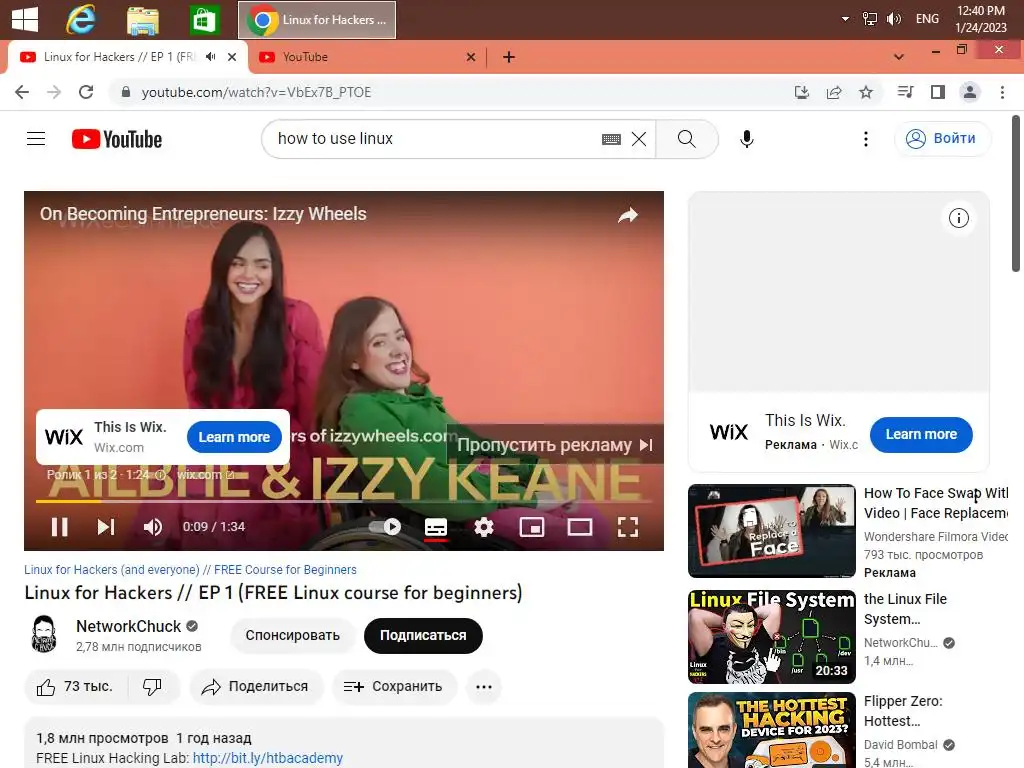Share this page from the address bar
This screenshot has height=768, width=1024.
834,92
